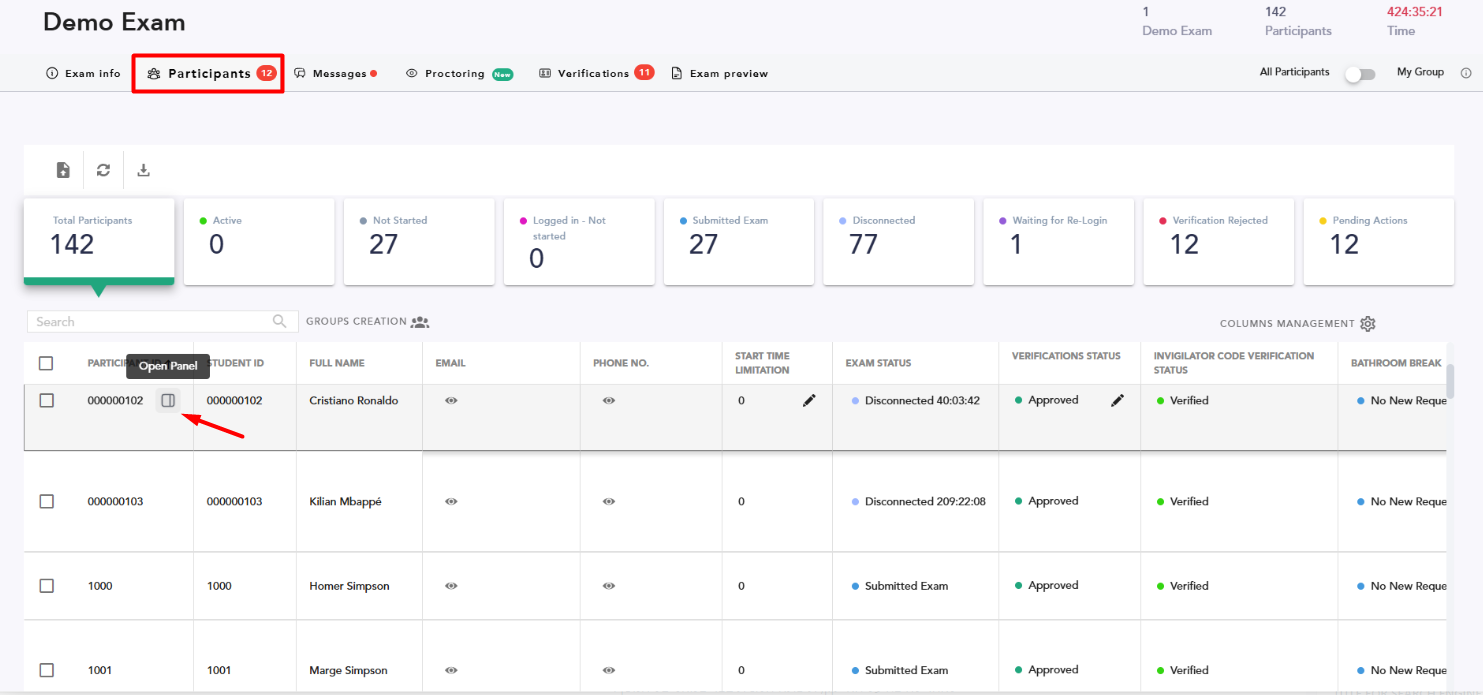The height and width of the screenshot is (695, 1483).
Task: Filter by Pending Actions card
Action: pyautogui.click(x=1379, y=241)
